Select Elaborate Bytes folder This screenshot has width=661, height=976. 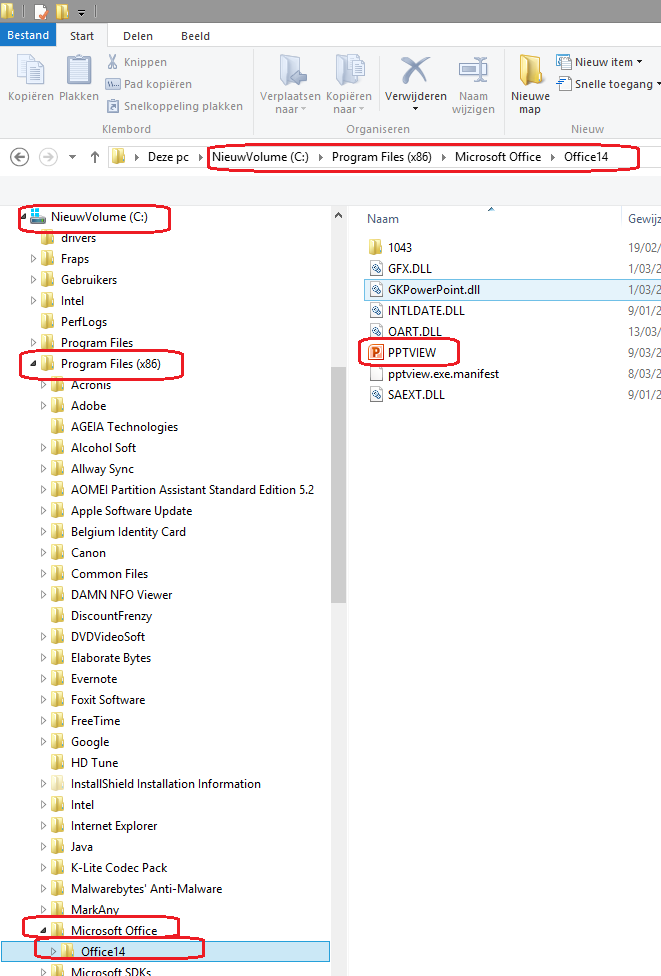(111, 658)
